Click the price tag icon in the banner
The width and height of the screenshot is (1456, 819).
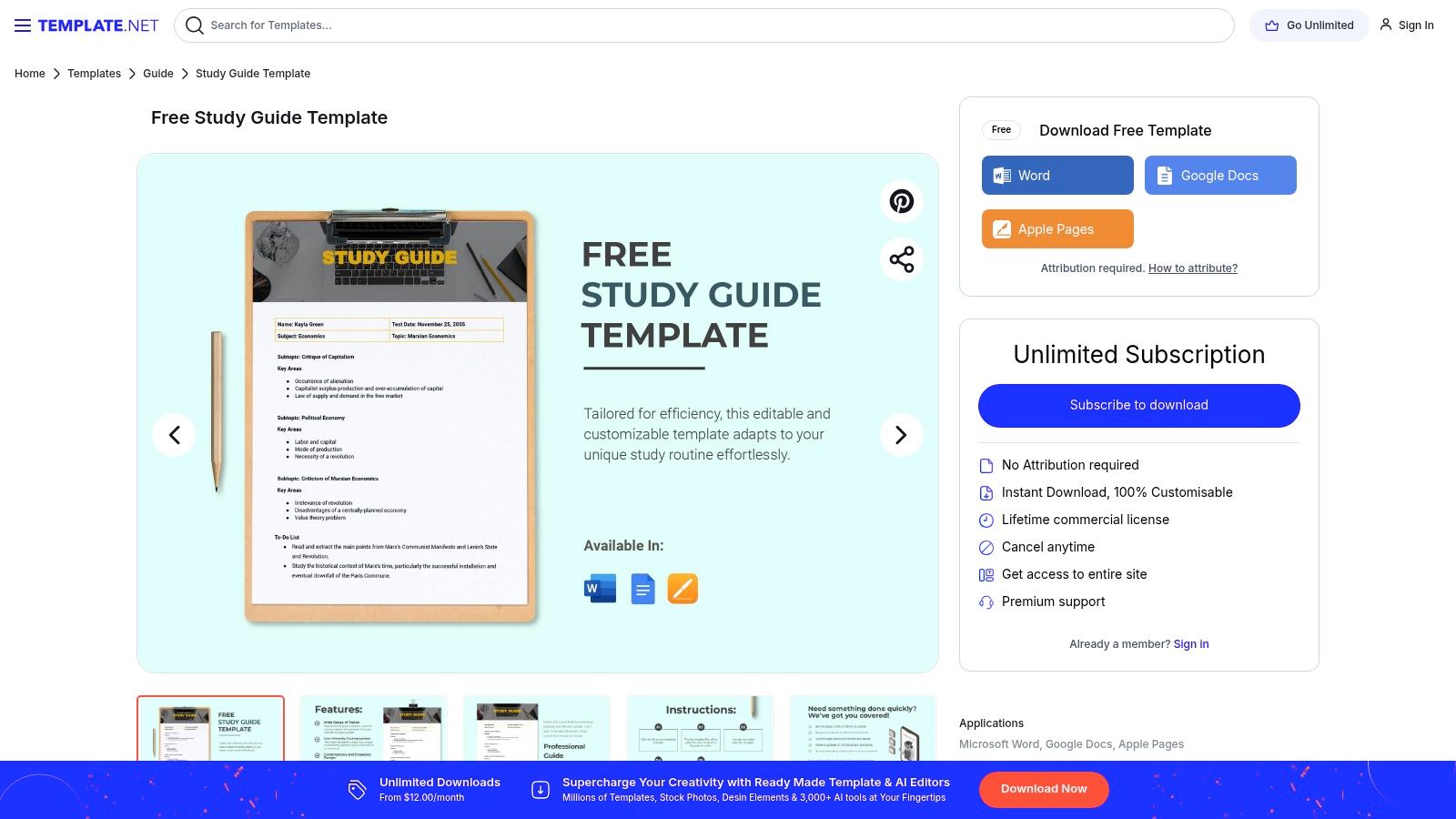(x=358, y=790)
